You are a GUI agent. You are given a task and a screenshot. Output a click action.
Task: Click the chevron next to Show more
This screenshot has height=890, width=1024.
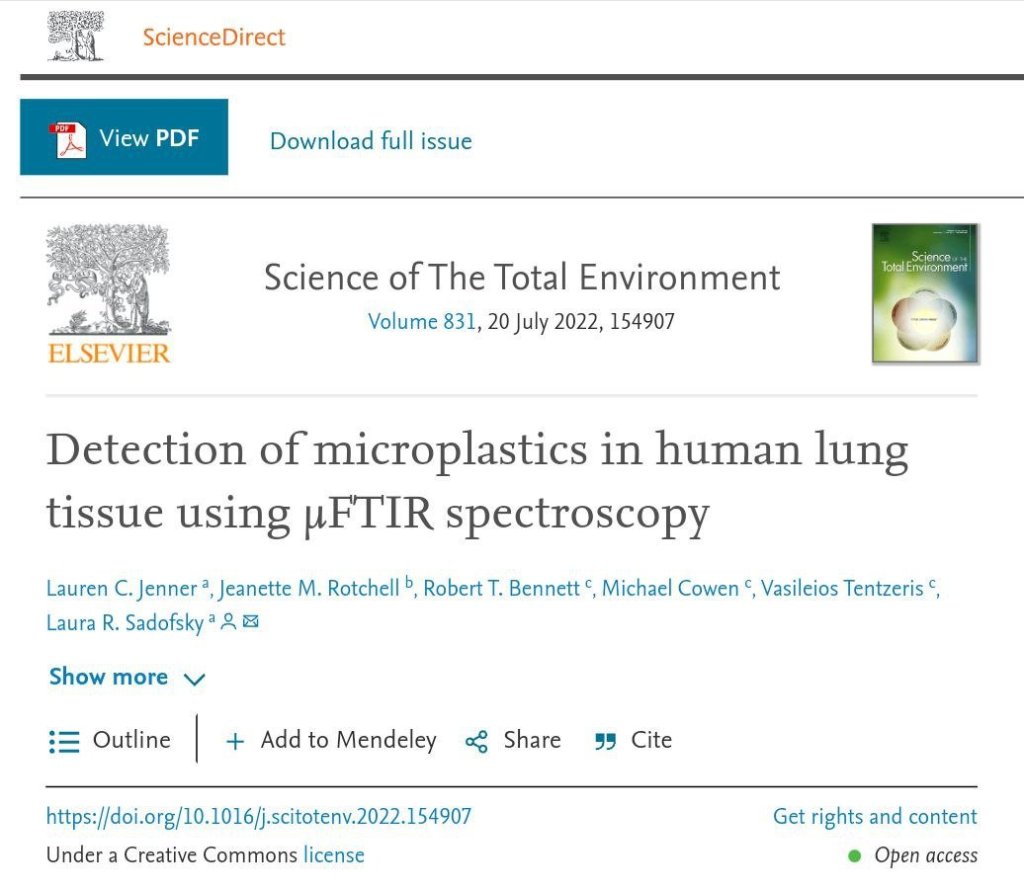click(x=194, y=679)
